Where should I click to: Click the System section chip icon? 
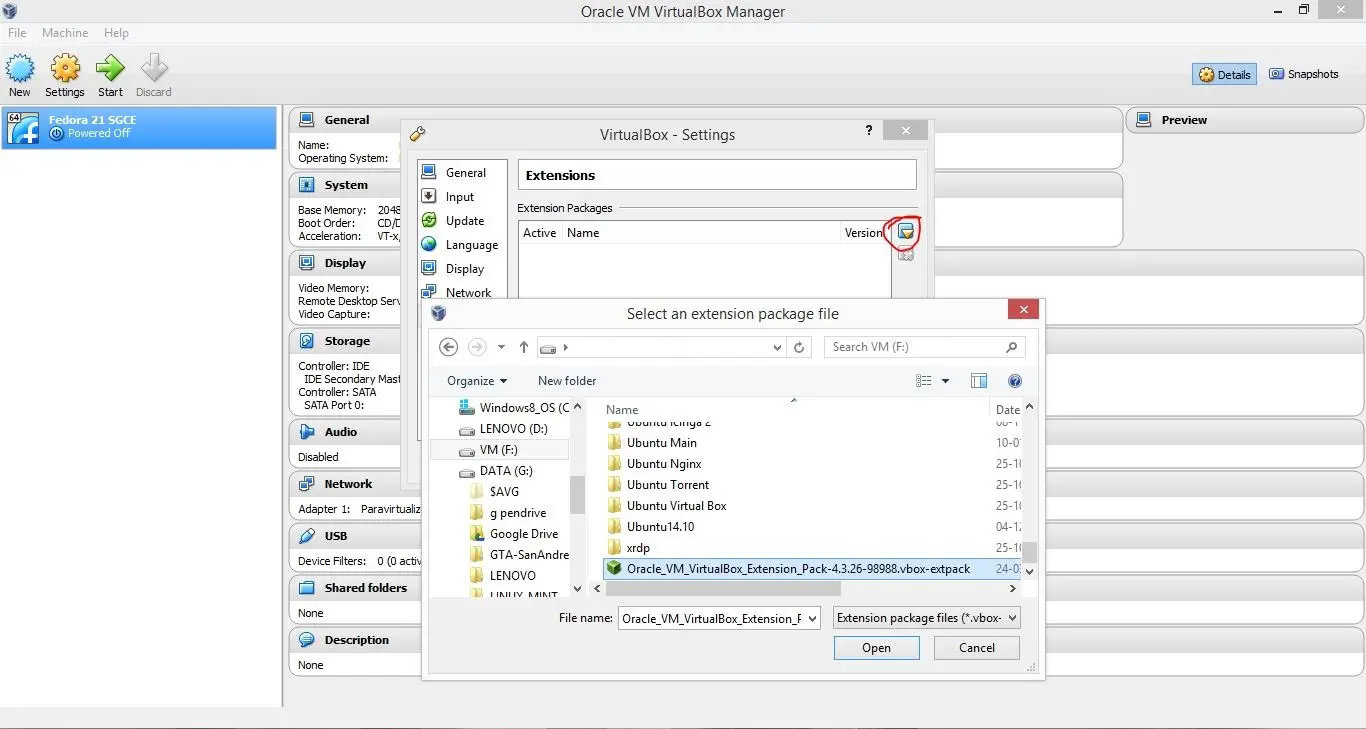click(307, 185)
